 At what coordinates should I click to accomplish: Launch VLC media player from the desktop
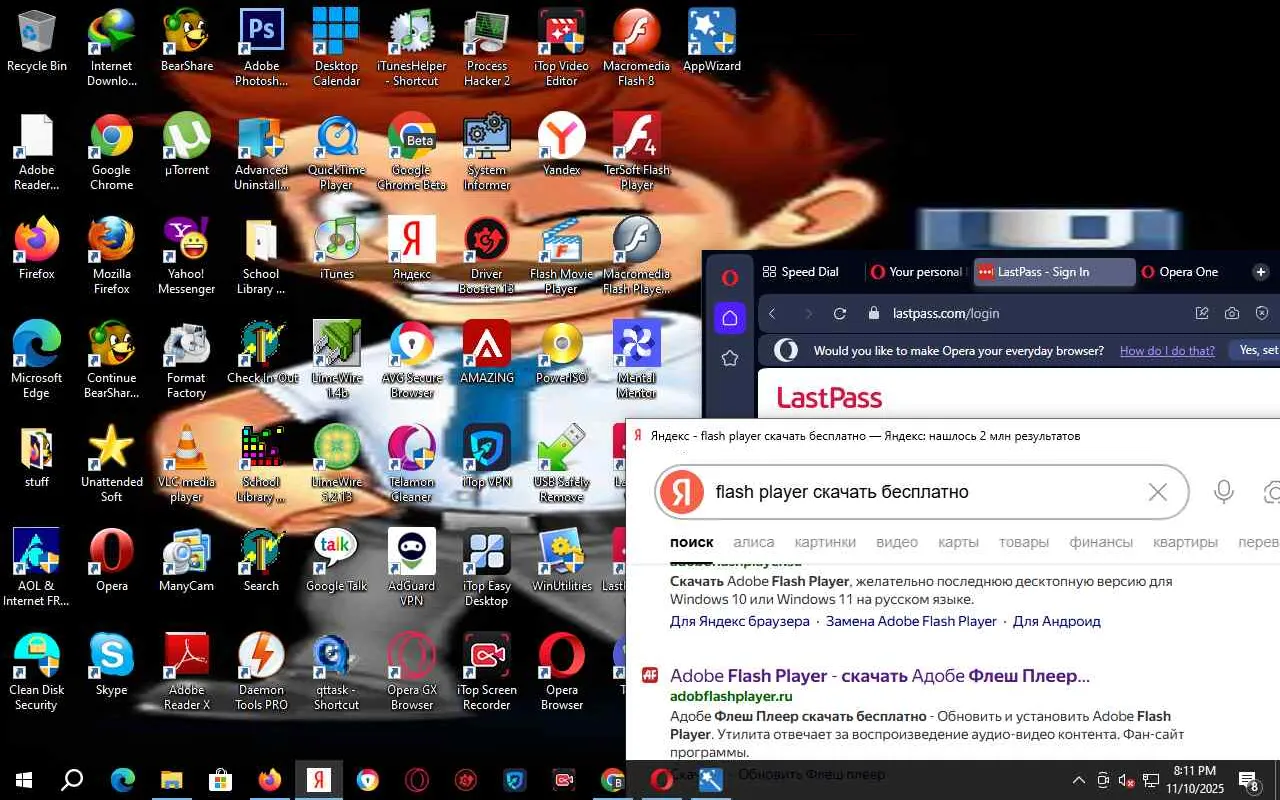click(187, 465)
